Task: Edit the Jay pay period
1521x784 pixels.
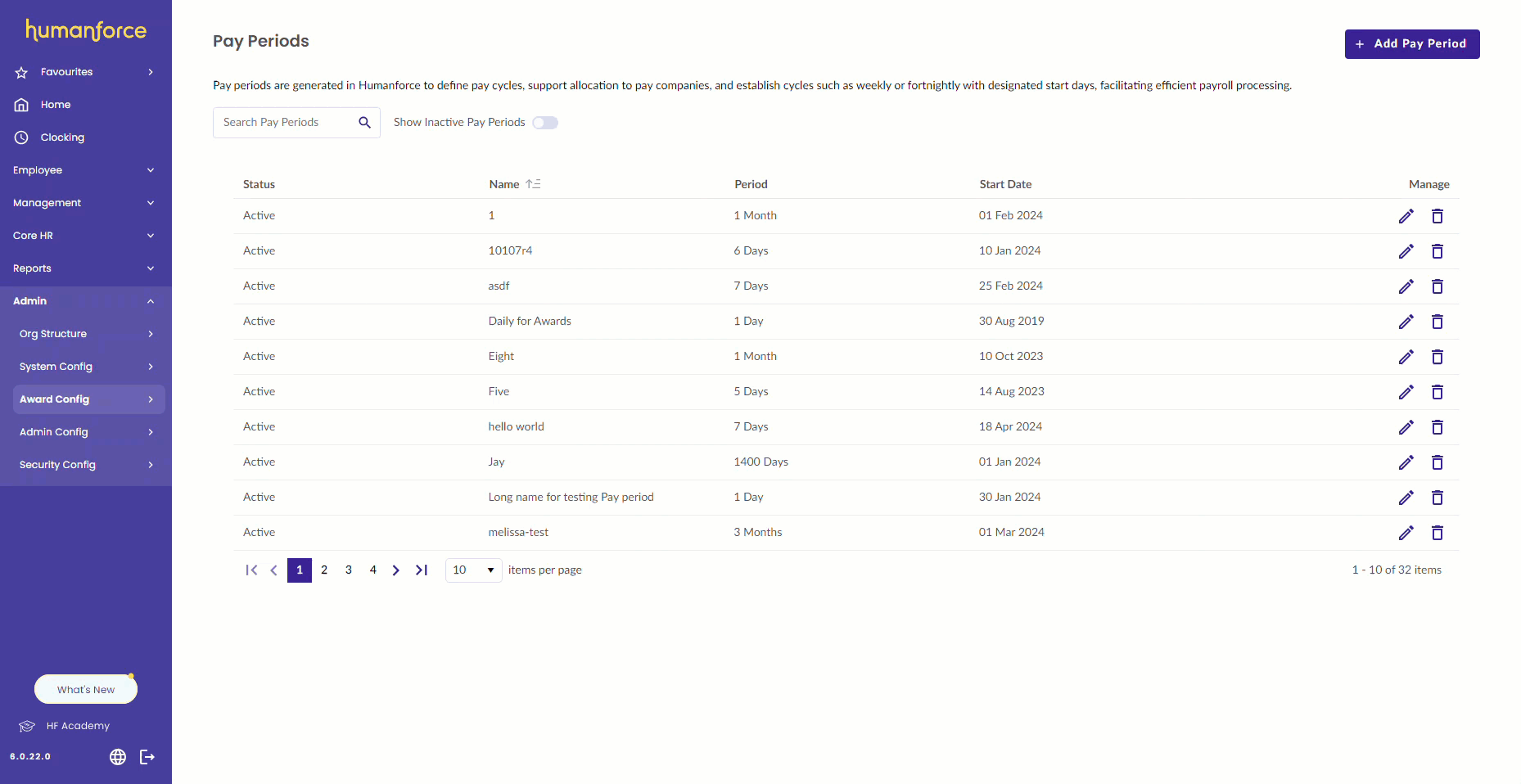Action: pos(1406,462)
